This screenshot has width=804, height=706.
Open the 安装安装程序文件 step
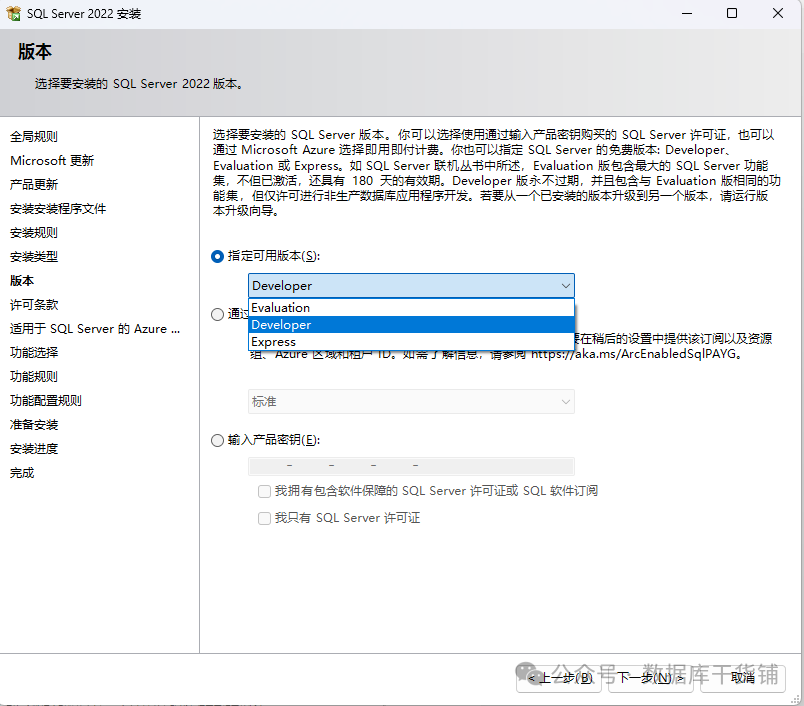pos(58,209)
